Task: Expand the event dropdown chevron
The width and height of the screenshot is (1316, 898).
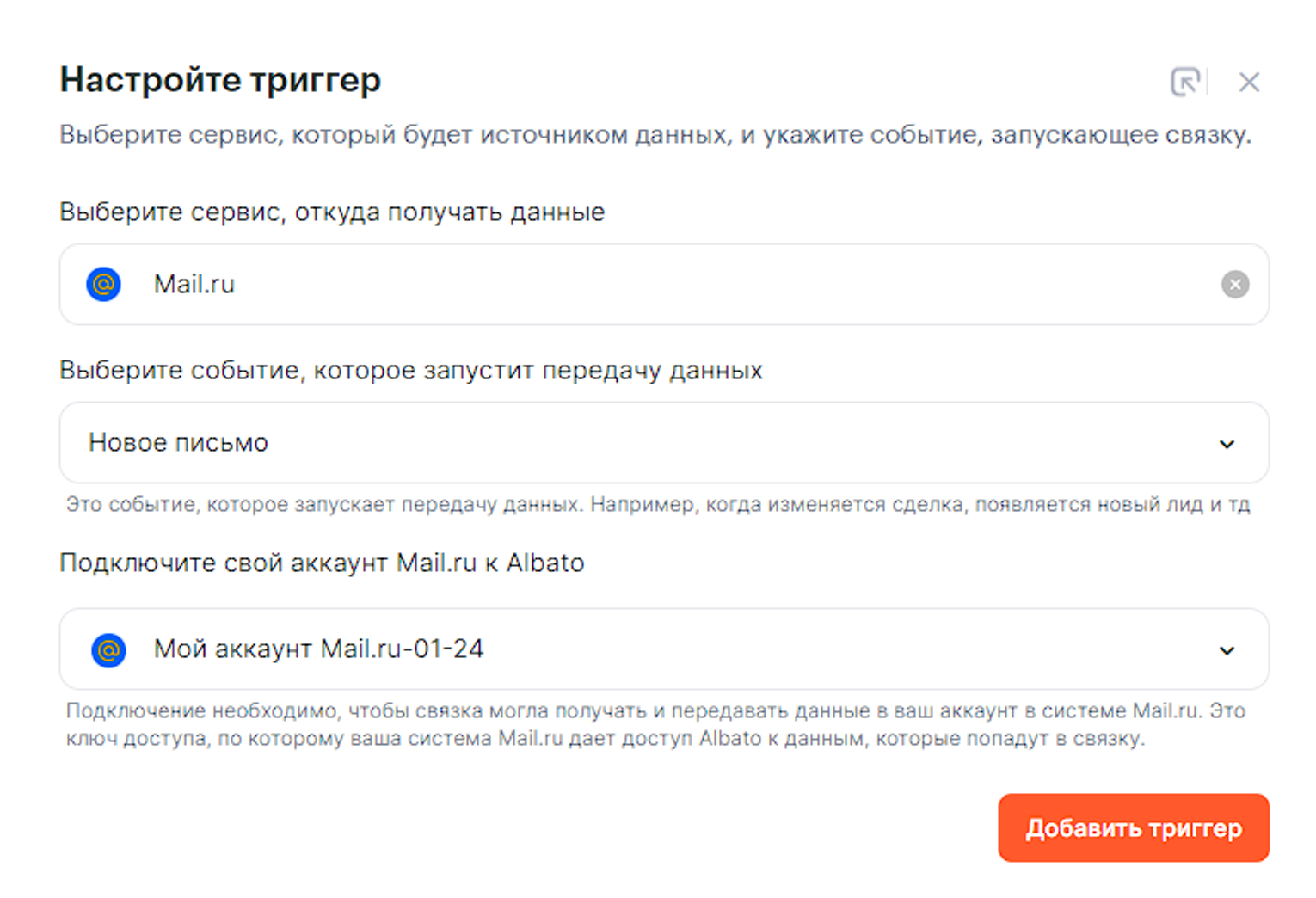Action: pyautogui.click(x=1227, y=444)
